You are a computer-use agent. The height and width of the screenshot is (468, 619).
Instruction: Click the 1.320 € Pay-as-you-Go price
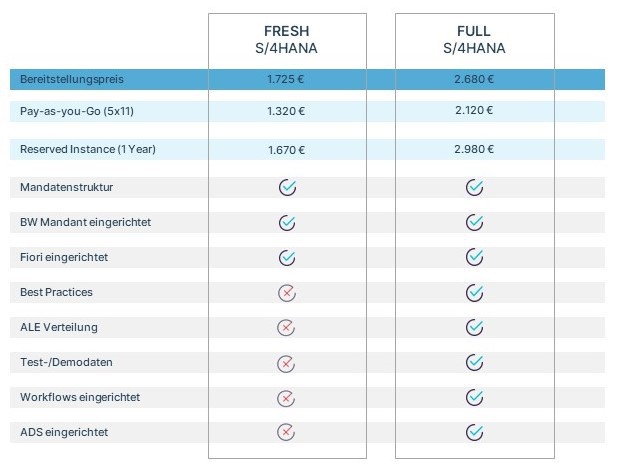point(286,111)
